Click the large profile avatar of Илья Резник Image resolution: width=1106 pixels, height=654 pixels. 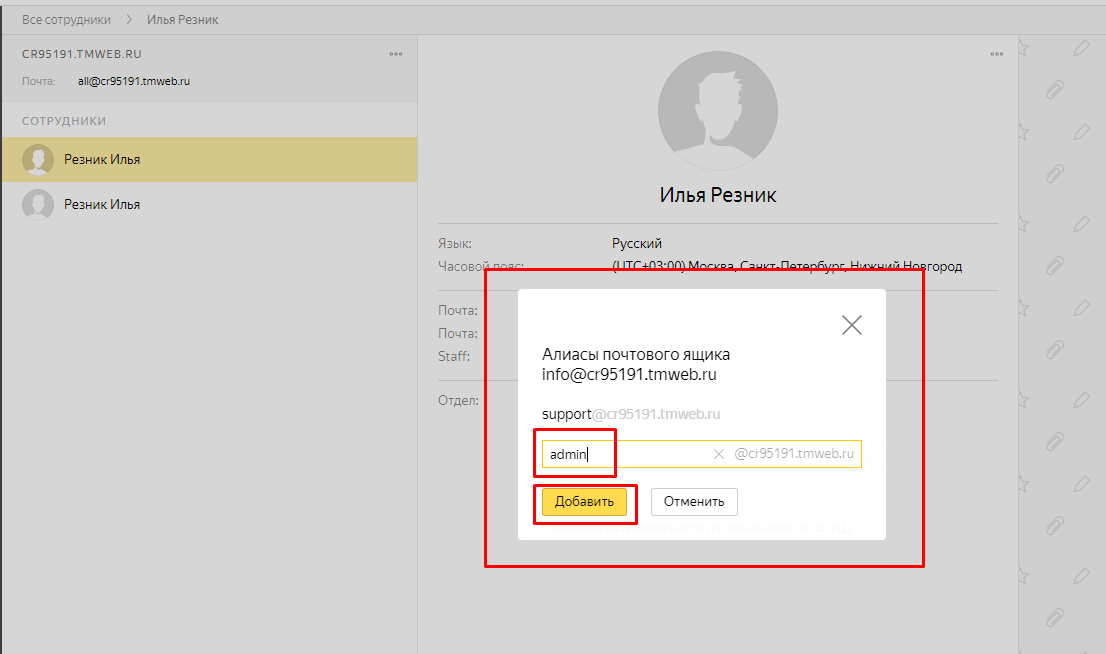tap(717, 111)
